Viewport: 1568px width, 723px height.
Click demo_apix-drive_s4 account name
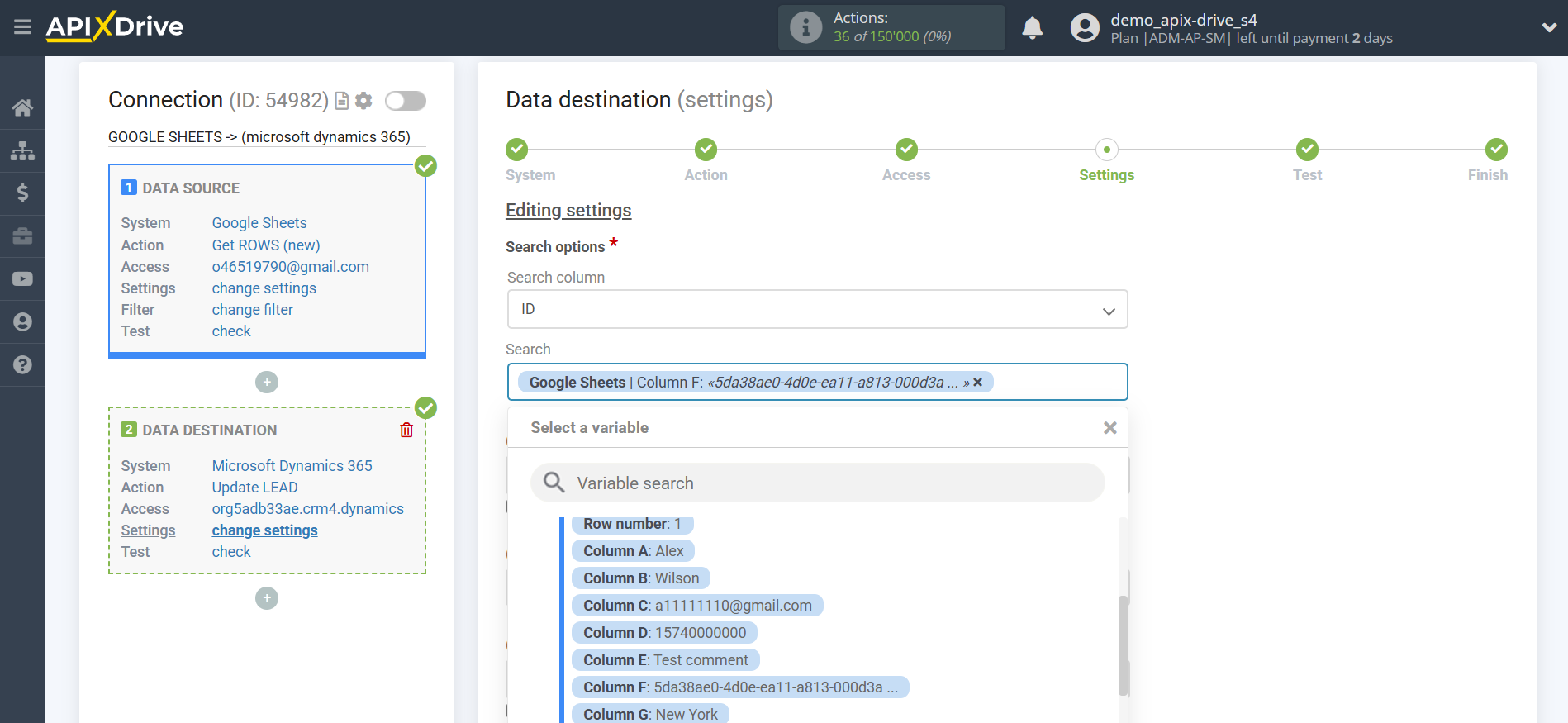[1184, 20]
